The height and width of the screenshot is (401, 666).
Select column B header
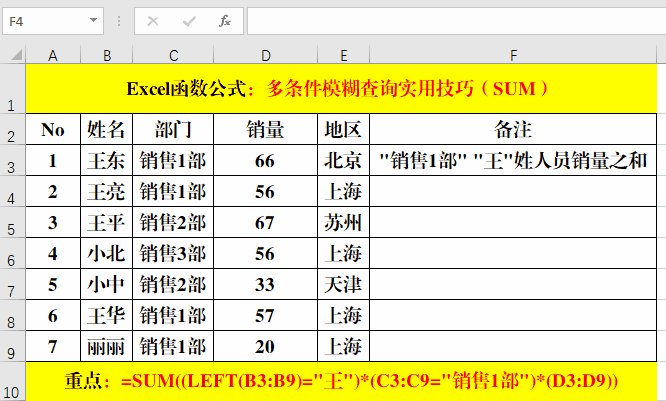[x=107, y=55]
